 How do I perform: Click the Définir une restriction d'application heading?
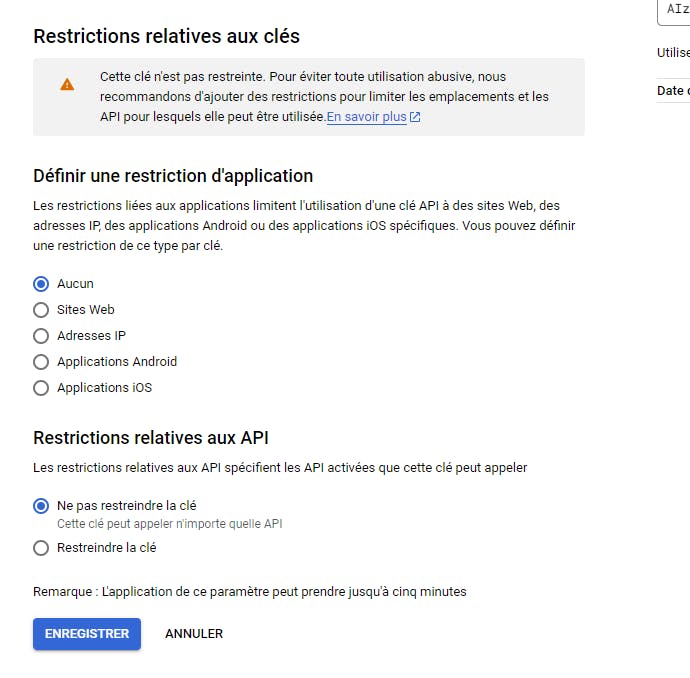tap(173, 176)
